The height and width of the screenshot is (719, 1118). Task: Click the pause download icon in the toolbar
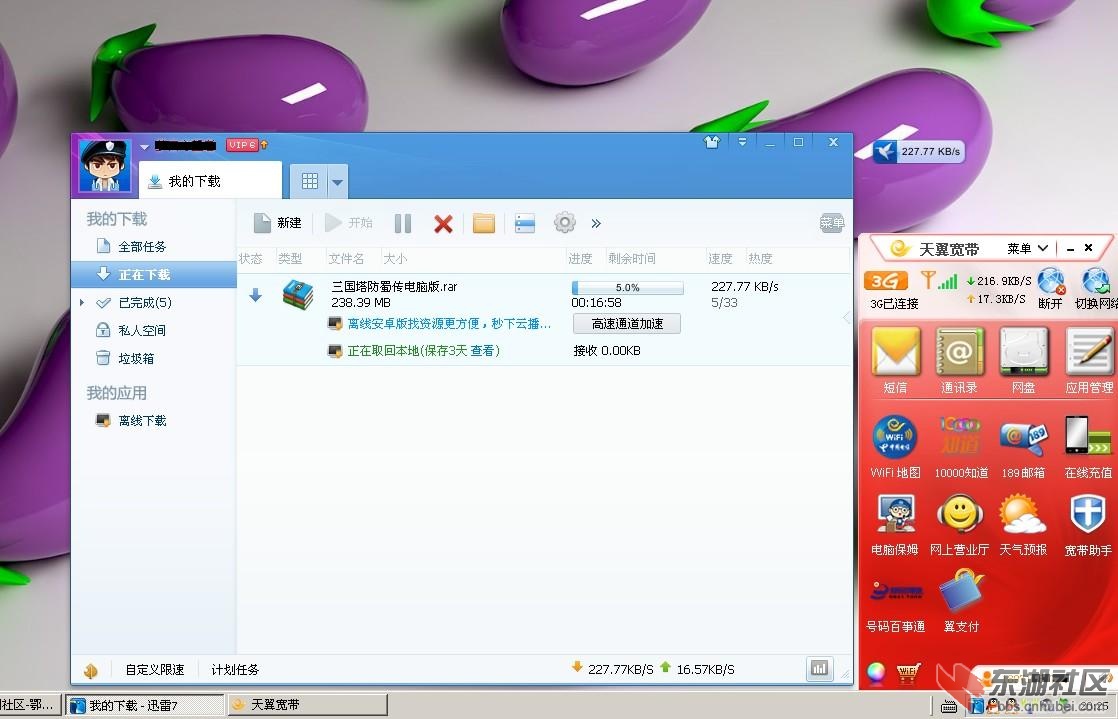(403, 224)
